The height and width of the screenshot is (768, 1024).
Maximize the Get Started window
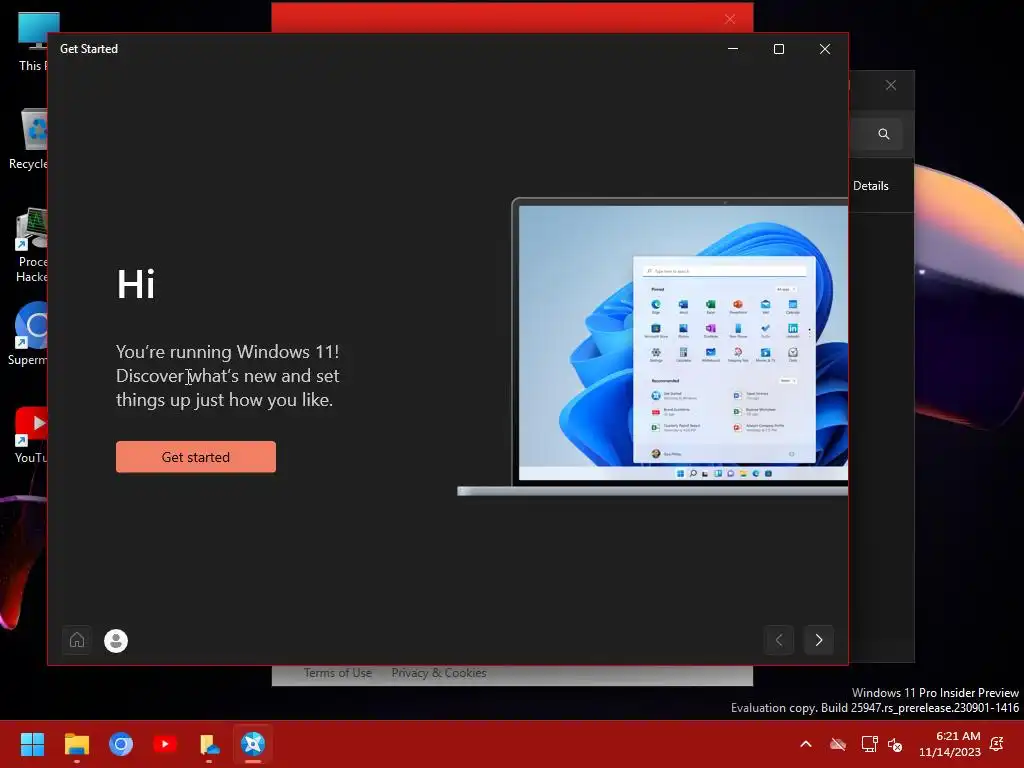click(x=778, y=49)
